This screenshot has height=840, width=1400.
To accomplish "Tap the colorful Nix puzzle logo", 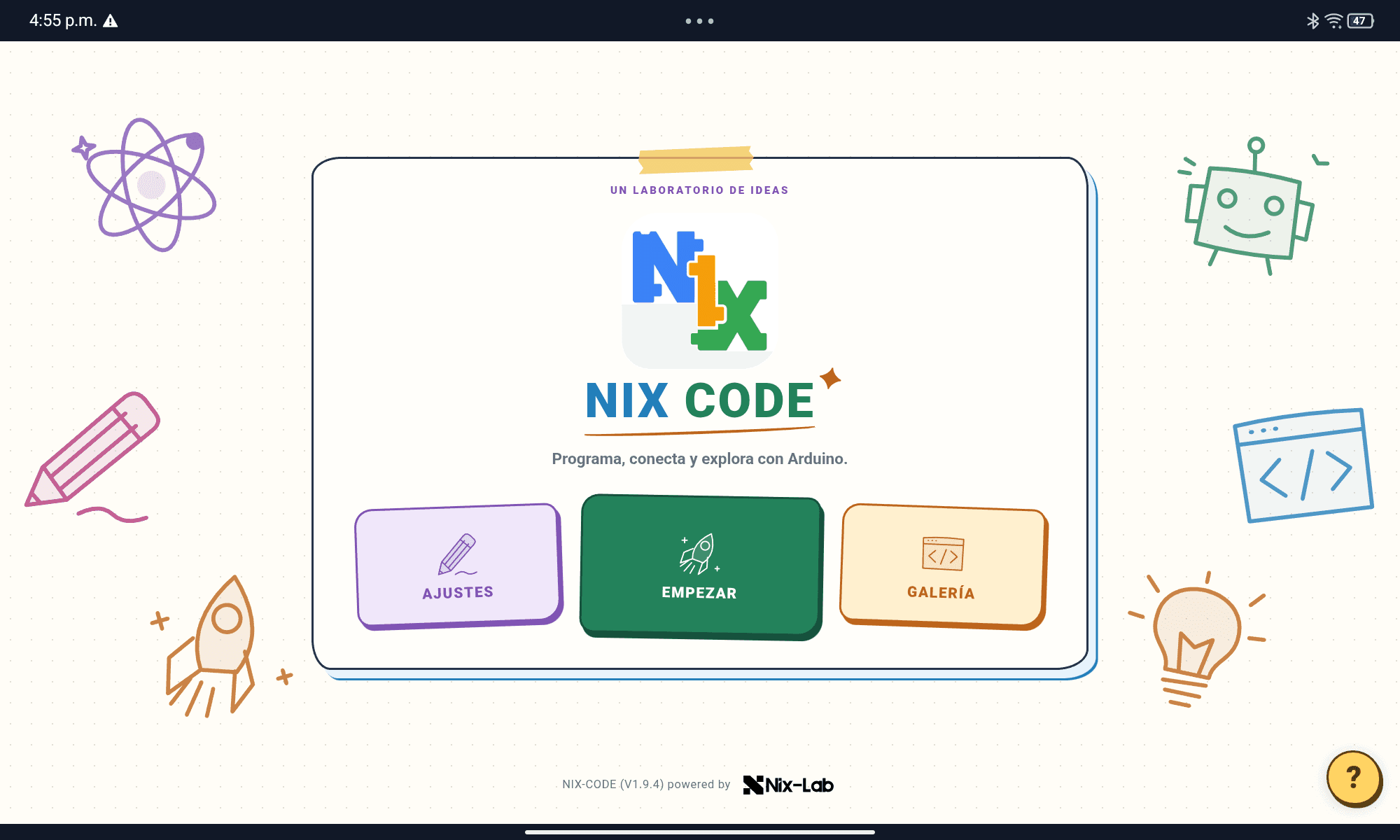I will [x=699, y=290].
